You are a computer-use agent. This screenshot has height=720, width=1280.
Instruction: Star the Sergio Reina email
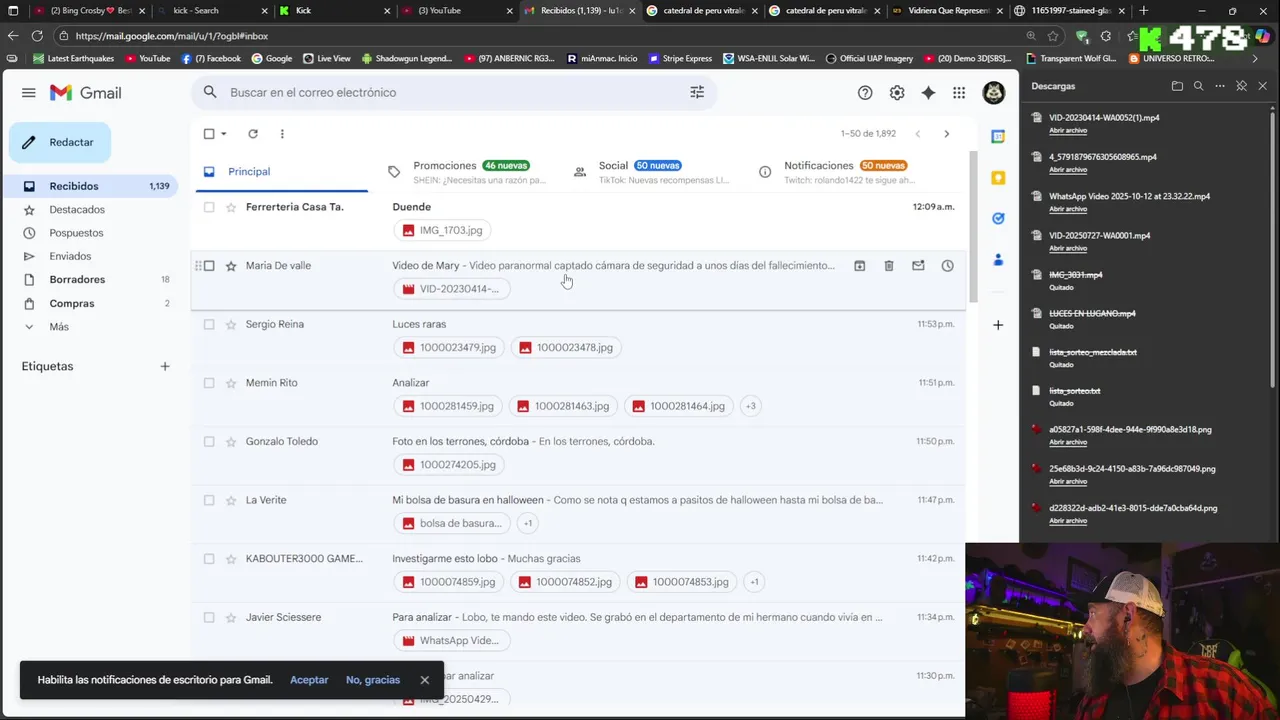coord(231,324)
